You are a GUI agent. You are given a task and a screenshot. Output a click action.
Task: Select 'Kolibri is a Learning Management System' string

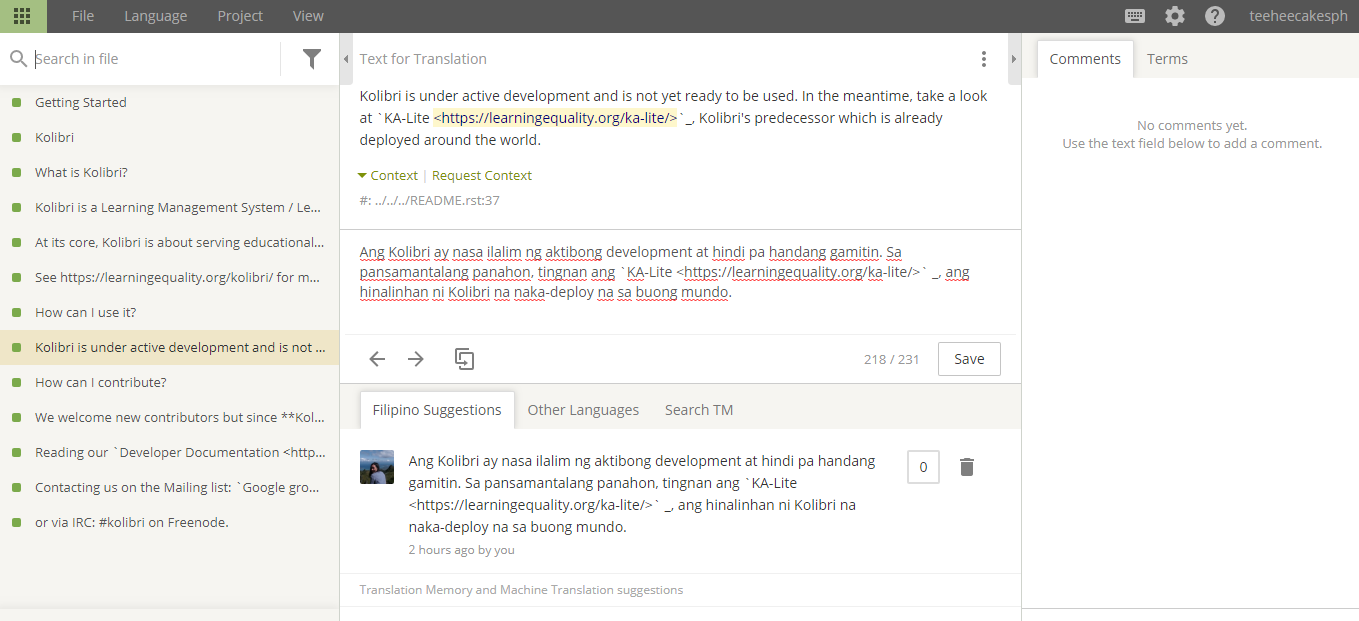pos(169,207)
